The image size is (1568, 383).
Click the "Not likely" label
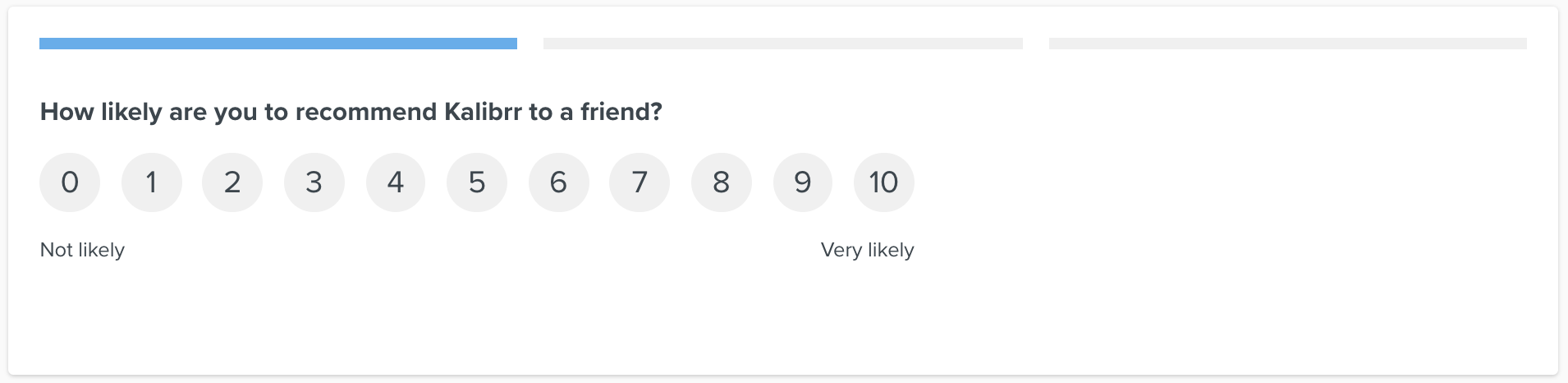point(82,250)
